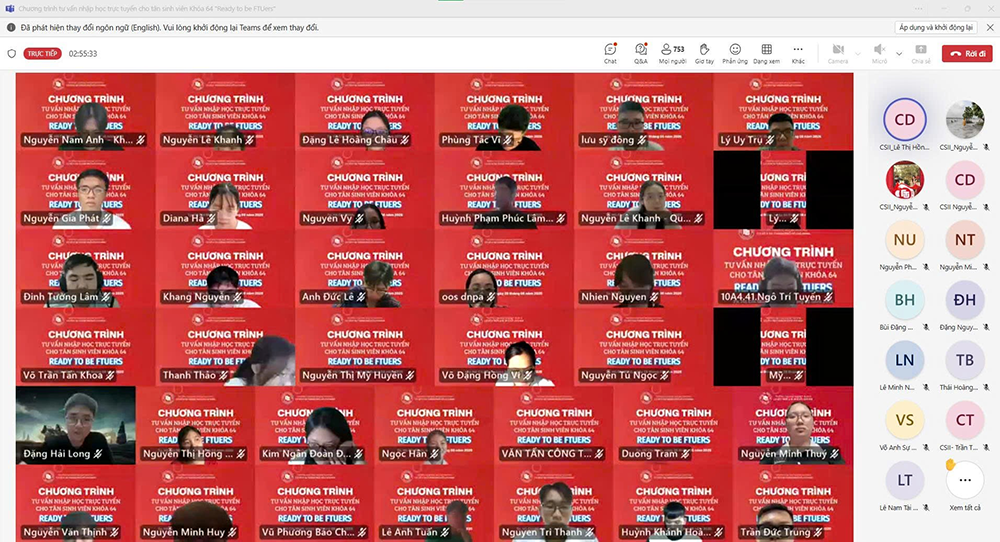The height and width of the screenshot is (542, 1000).
Task: Show the Mọi người participants list
Action: (x=671, y=52)
